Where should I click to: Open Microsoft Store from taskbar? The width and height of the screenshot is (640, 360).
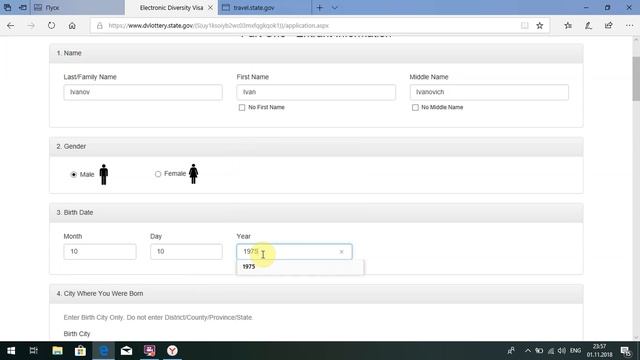[80, 351]
